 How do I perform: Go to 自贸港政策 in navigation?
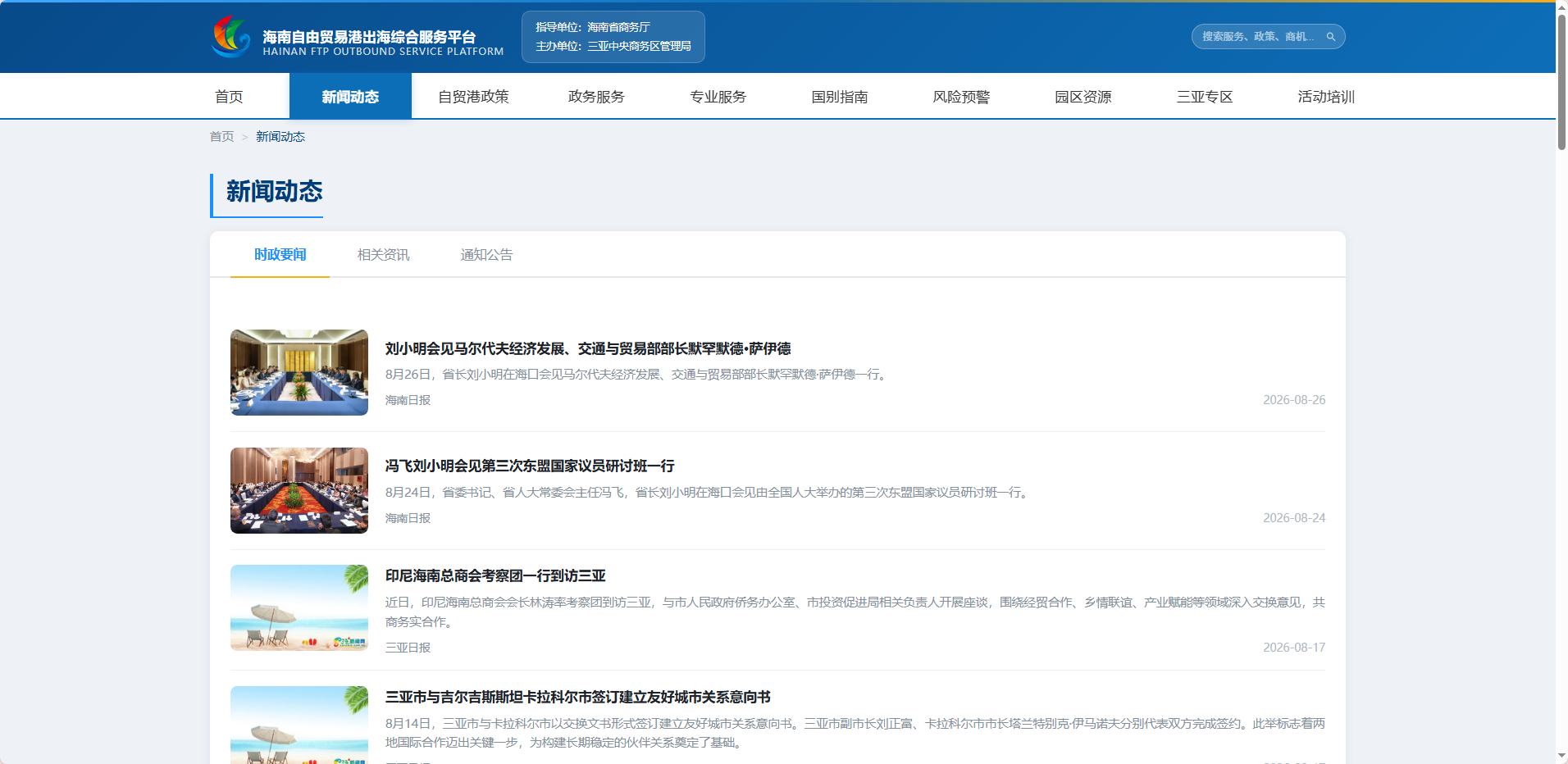click(473, 97)
